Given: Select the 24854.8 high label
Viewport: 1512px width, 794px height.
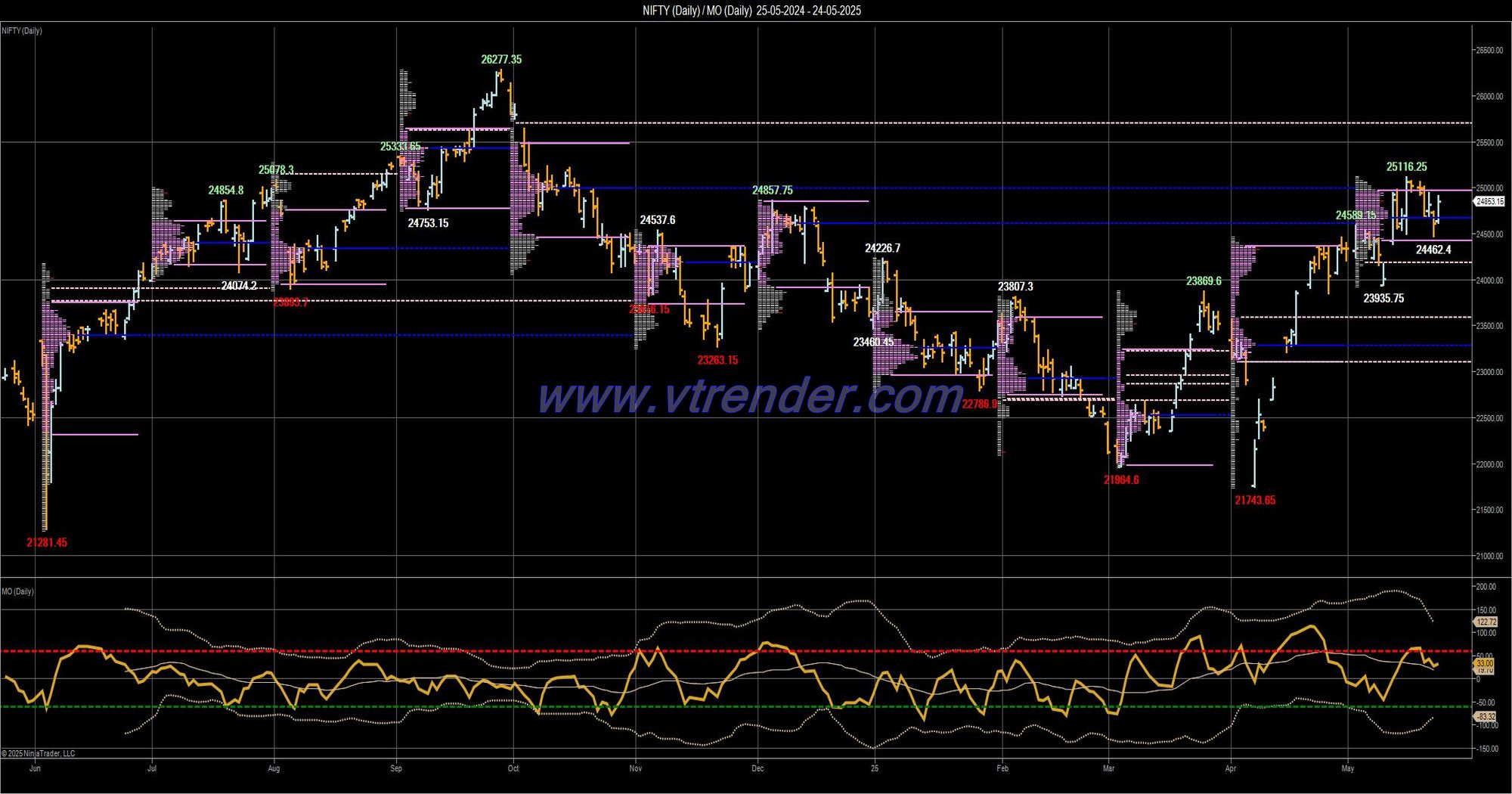Looking at the screenshot, I should (226, 191).
